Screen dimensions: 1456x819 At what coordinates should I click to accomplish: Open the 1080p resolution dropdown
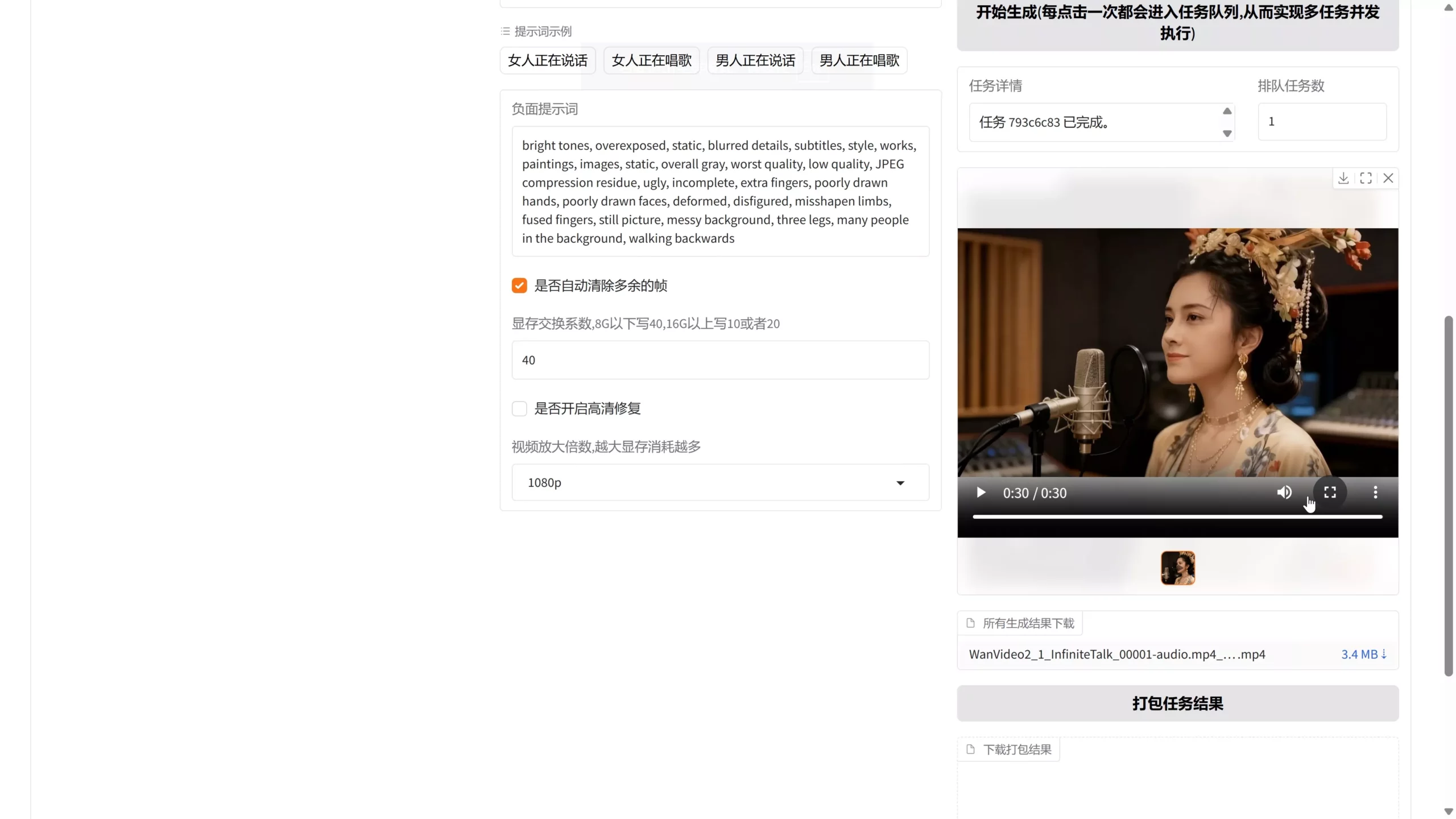point(900,482)
